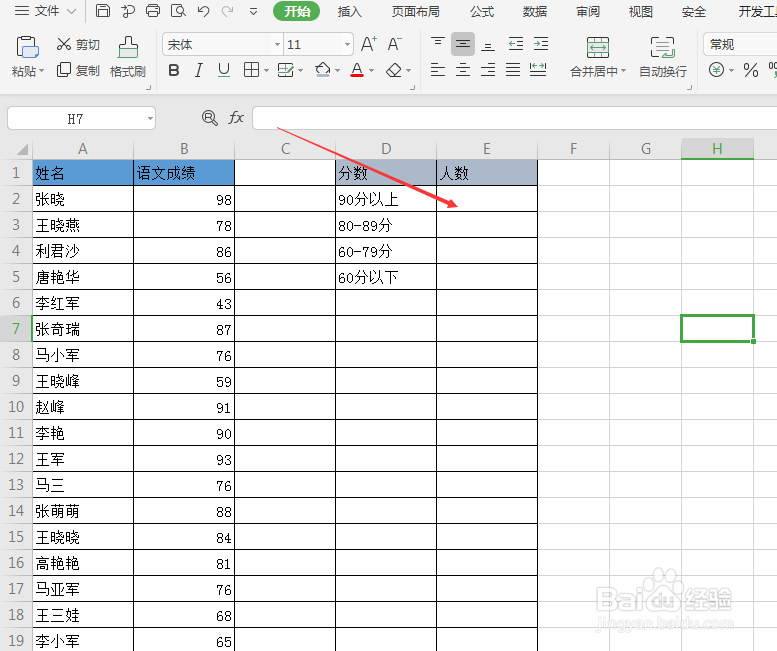Click the Redo arrow

click(227, 11)
